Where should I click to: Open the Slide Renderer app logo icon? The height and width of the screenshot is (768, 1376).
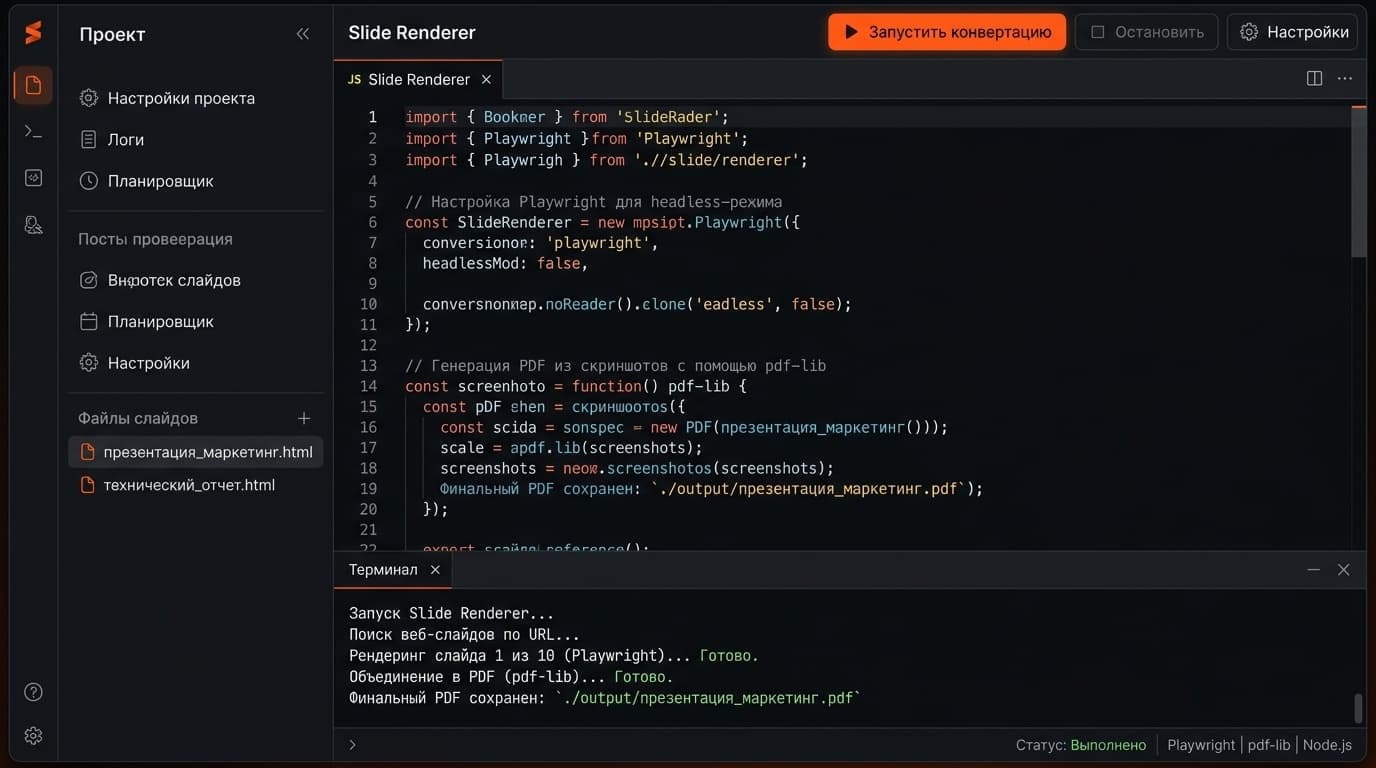(x=33, y=32)
